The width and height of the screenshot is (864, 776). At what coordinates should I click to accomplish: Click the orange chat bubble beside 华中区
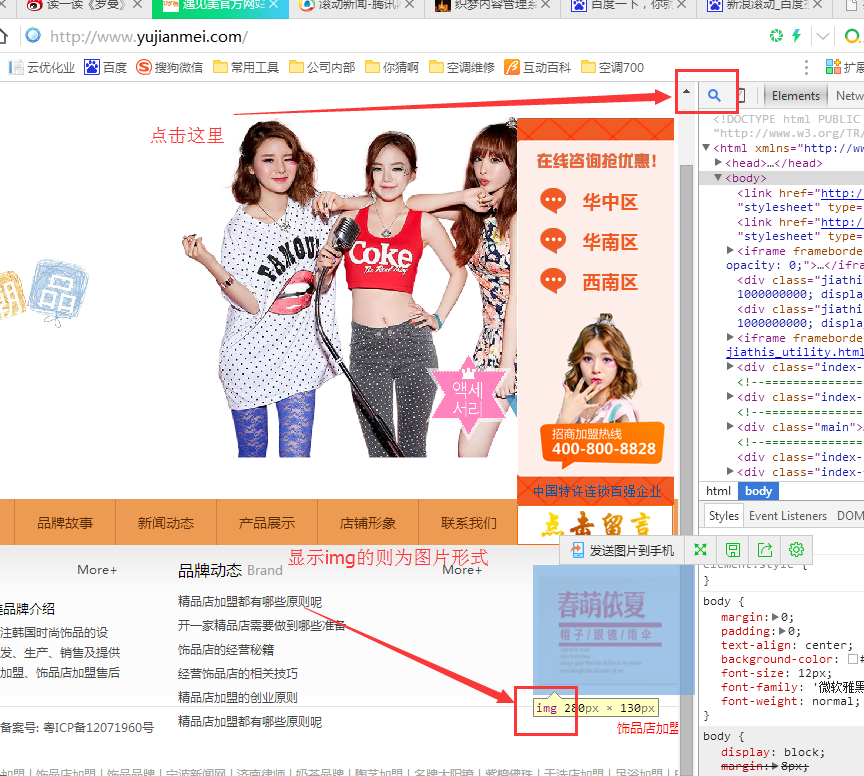(553, 201)
